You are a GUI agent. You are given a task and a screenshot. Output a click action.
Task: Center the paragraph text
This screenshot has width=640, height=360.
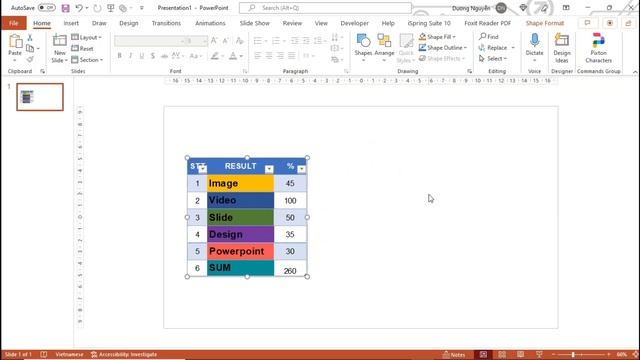click(x=269, y=56)
